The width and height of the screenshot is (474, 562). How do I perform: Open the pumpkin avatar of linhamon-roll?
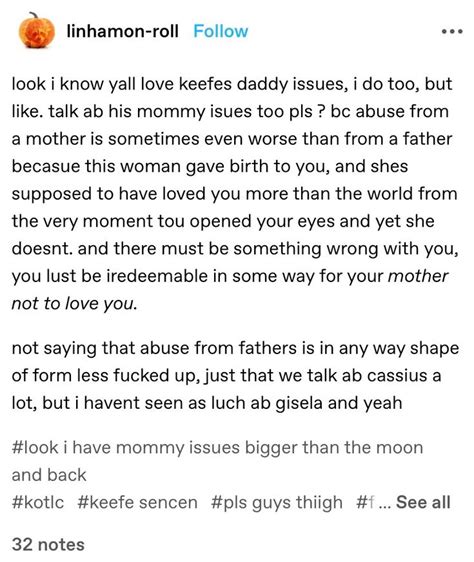(x=36, y=30)
